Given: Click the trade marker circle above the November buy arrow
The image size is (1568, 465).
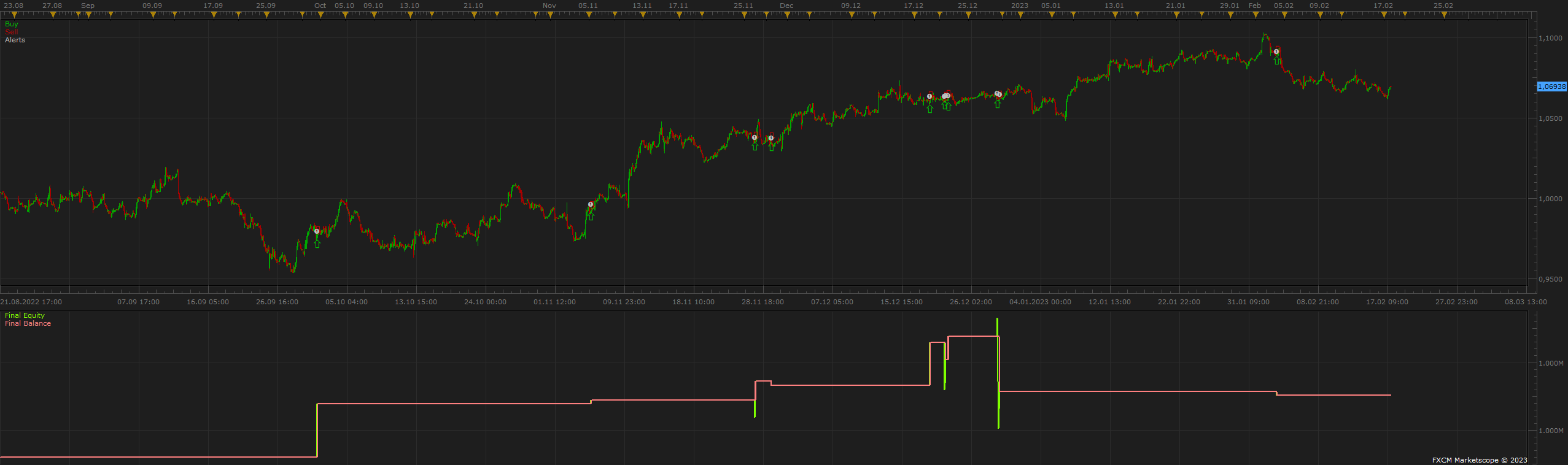Looking at the screenshot, I should coord(591,204).
